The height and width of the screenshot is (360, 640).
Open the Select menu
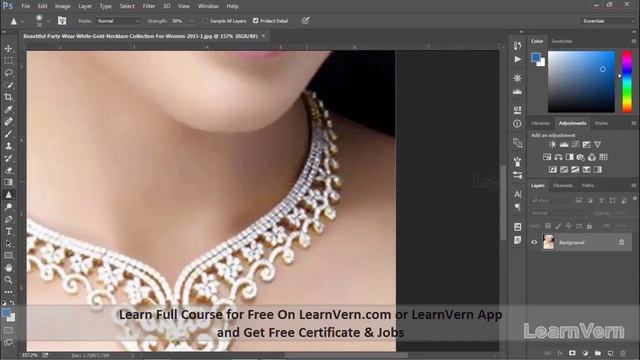click(127, 6)
